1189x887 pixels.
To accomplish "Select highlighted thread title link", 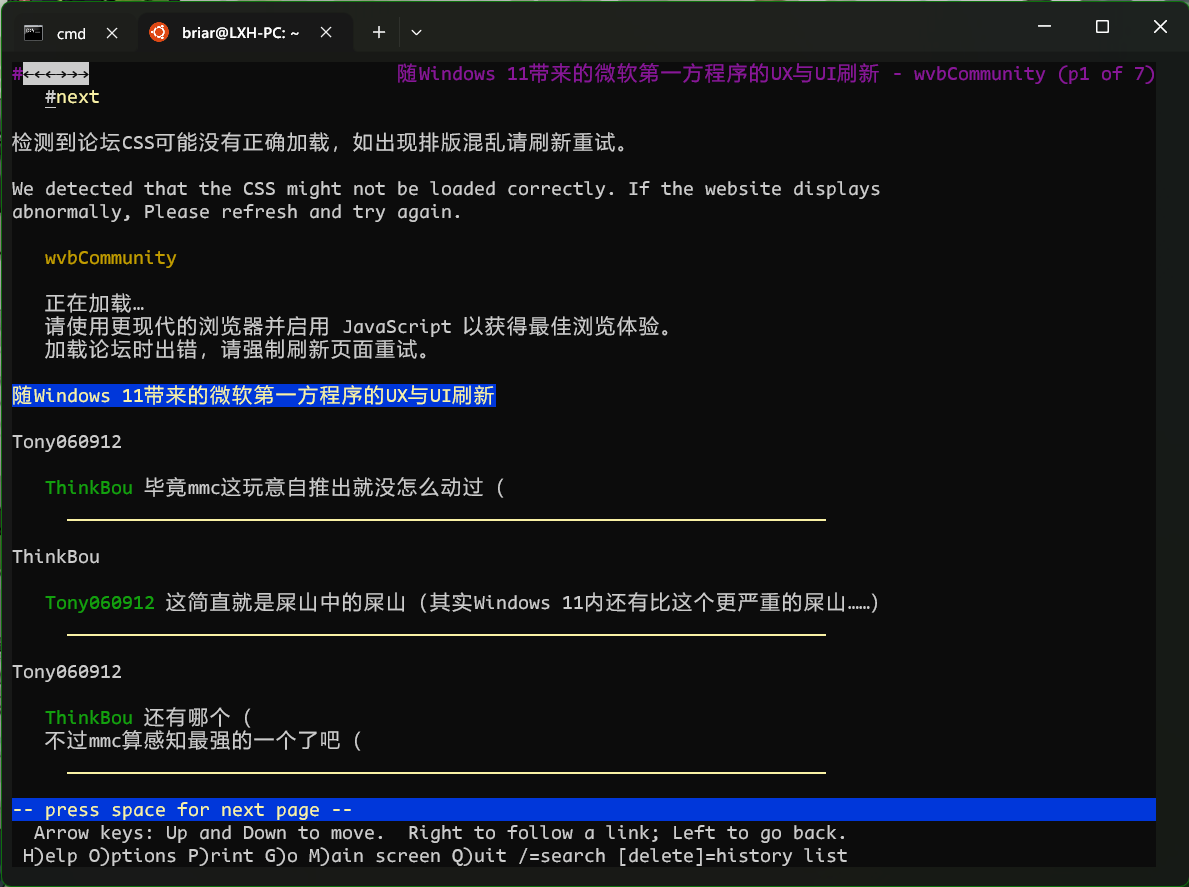I will (254, 396).
